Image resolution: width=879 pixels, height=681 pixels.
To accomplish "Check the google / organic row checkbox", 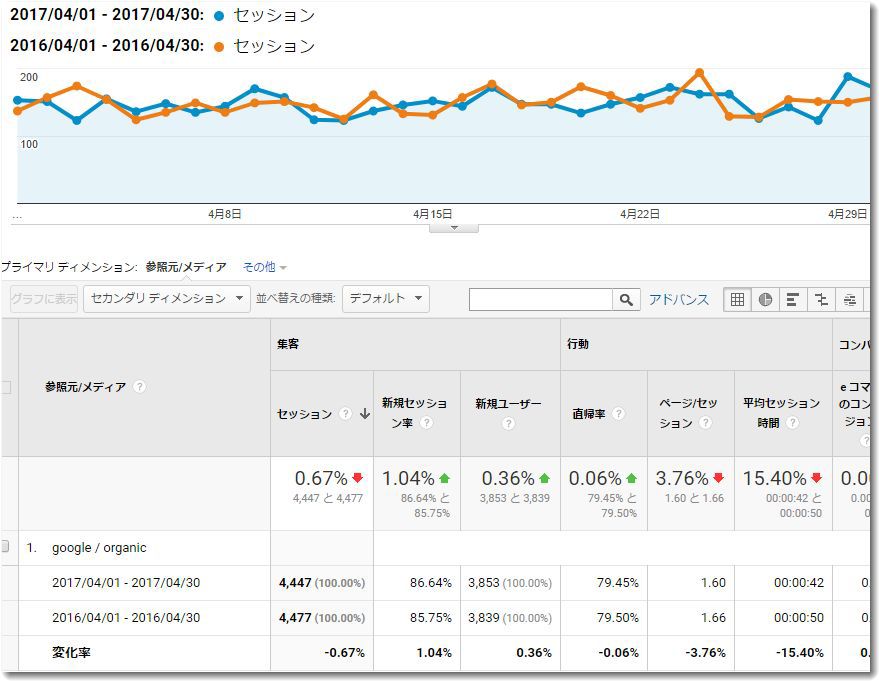I will point(5,547).
